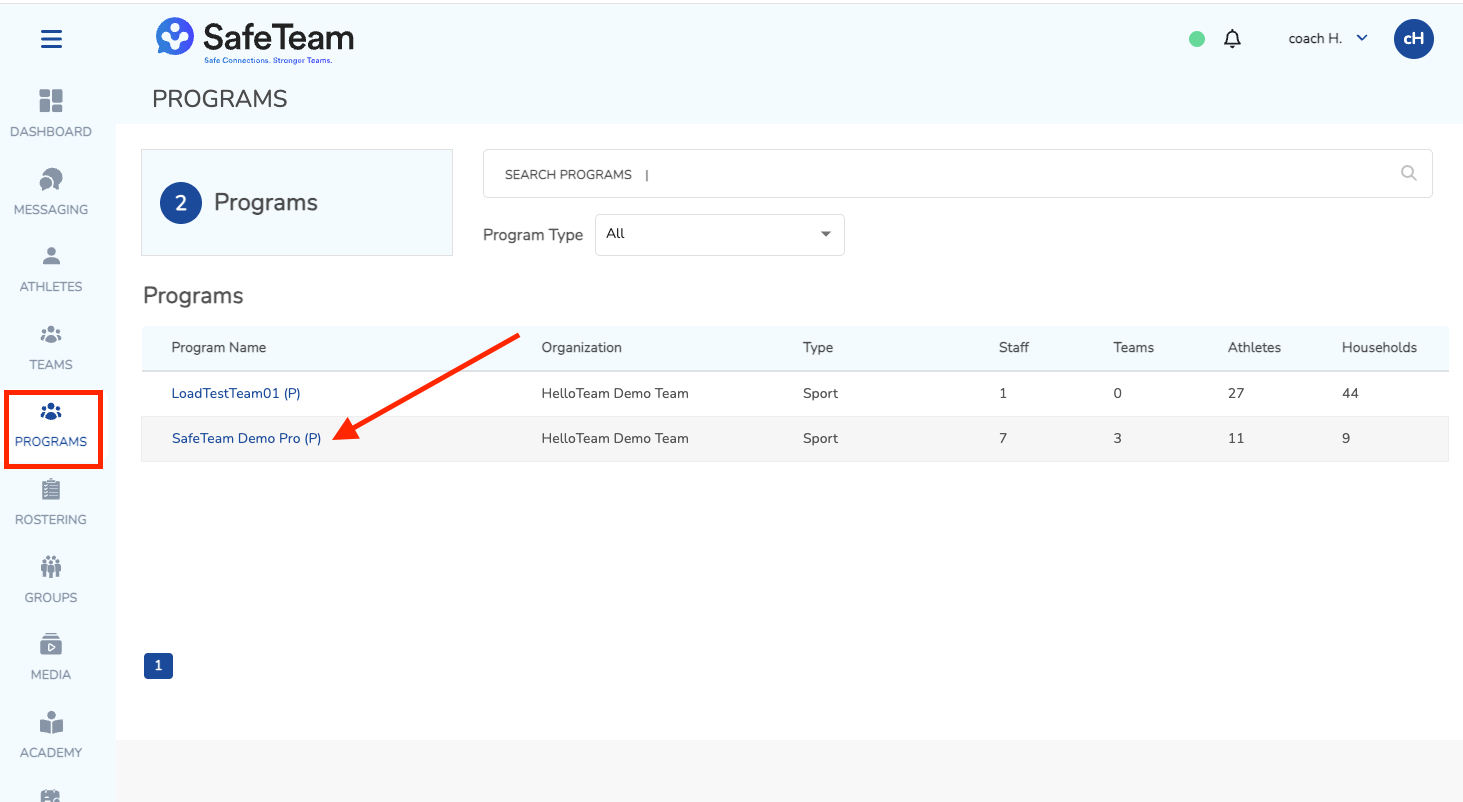Open the Media play icon

click(51, 644)
